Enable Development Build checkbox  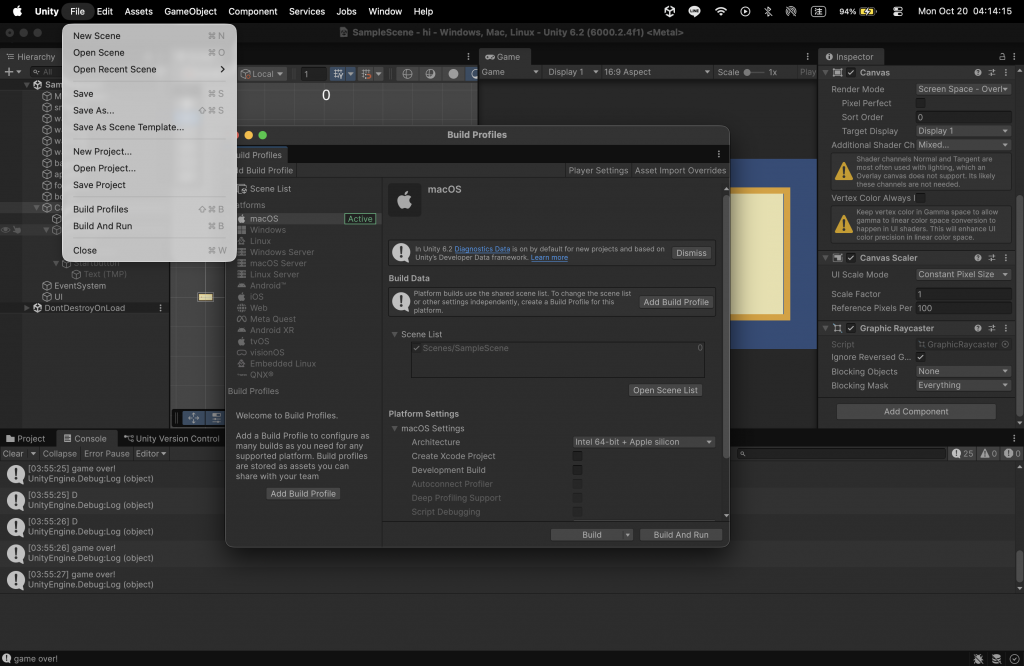pyautogui.click(x=577, y=470)
